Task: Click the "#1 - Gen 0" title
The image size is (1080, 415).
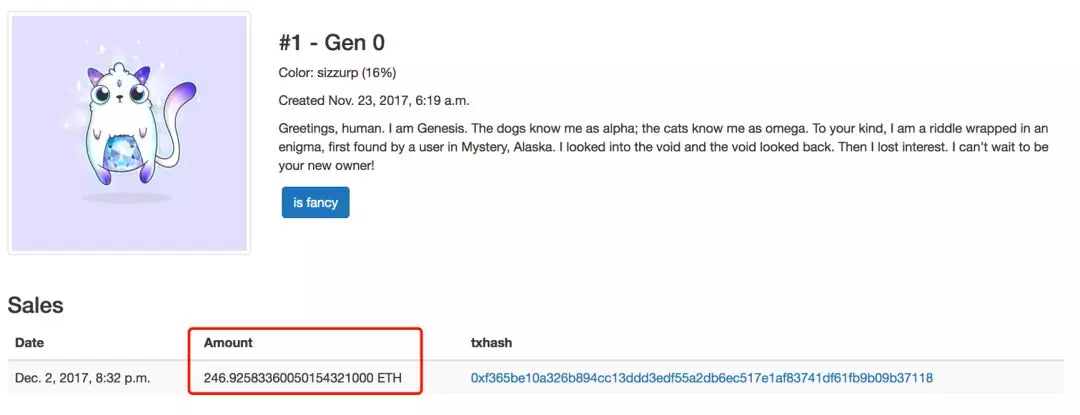Action: (x=332, y=43)
